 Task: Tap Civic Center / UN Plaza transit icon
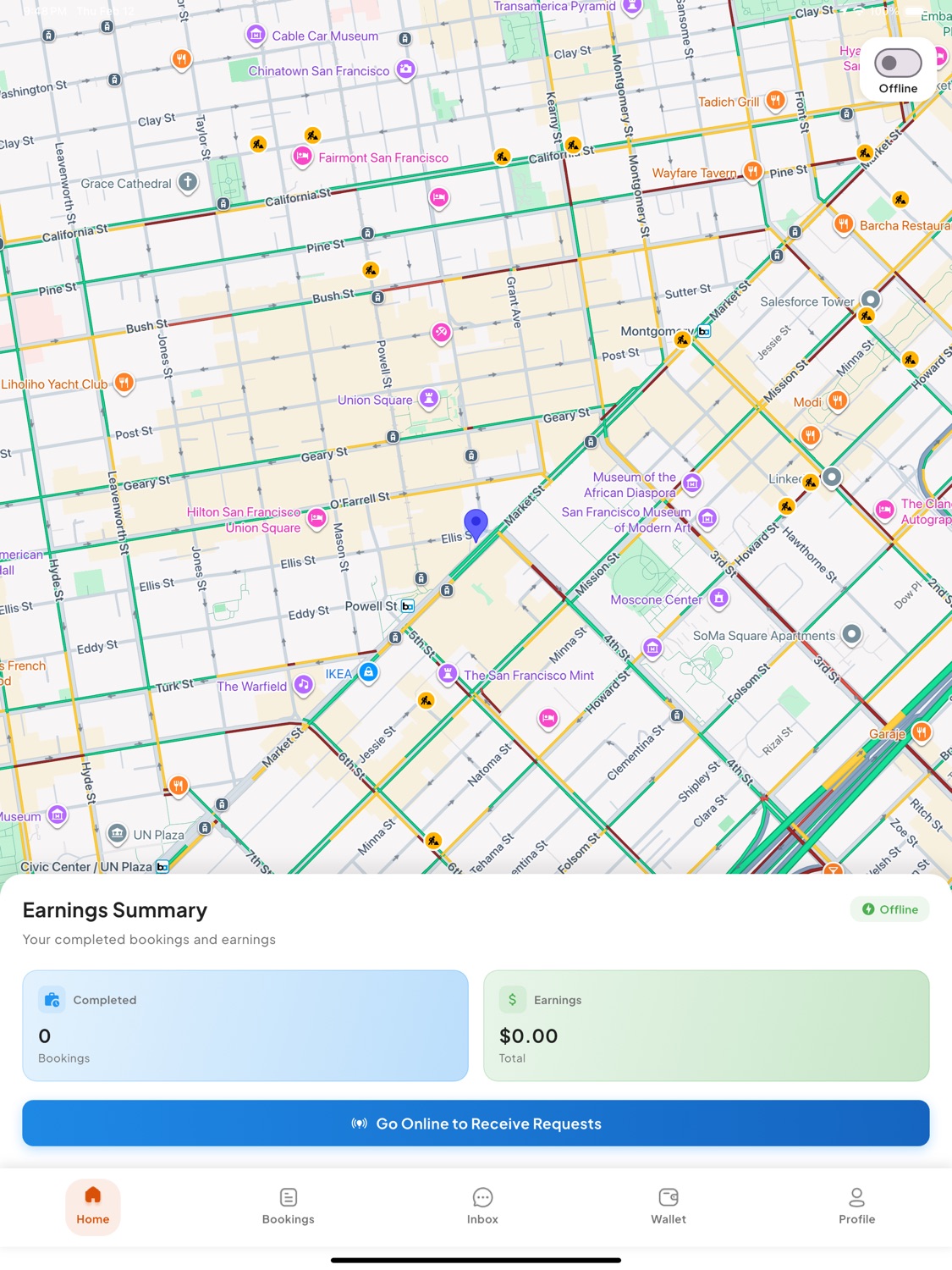click(x=162, y=866)
